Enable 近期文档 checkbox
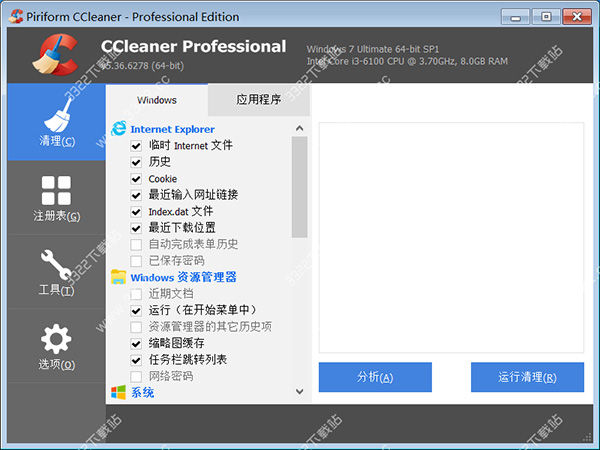 tap(136, 294)
